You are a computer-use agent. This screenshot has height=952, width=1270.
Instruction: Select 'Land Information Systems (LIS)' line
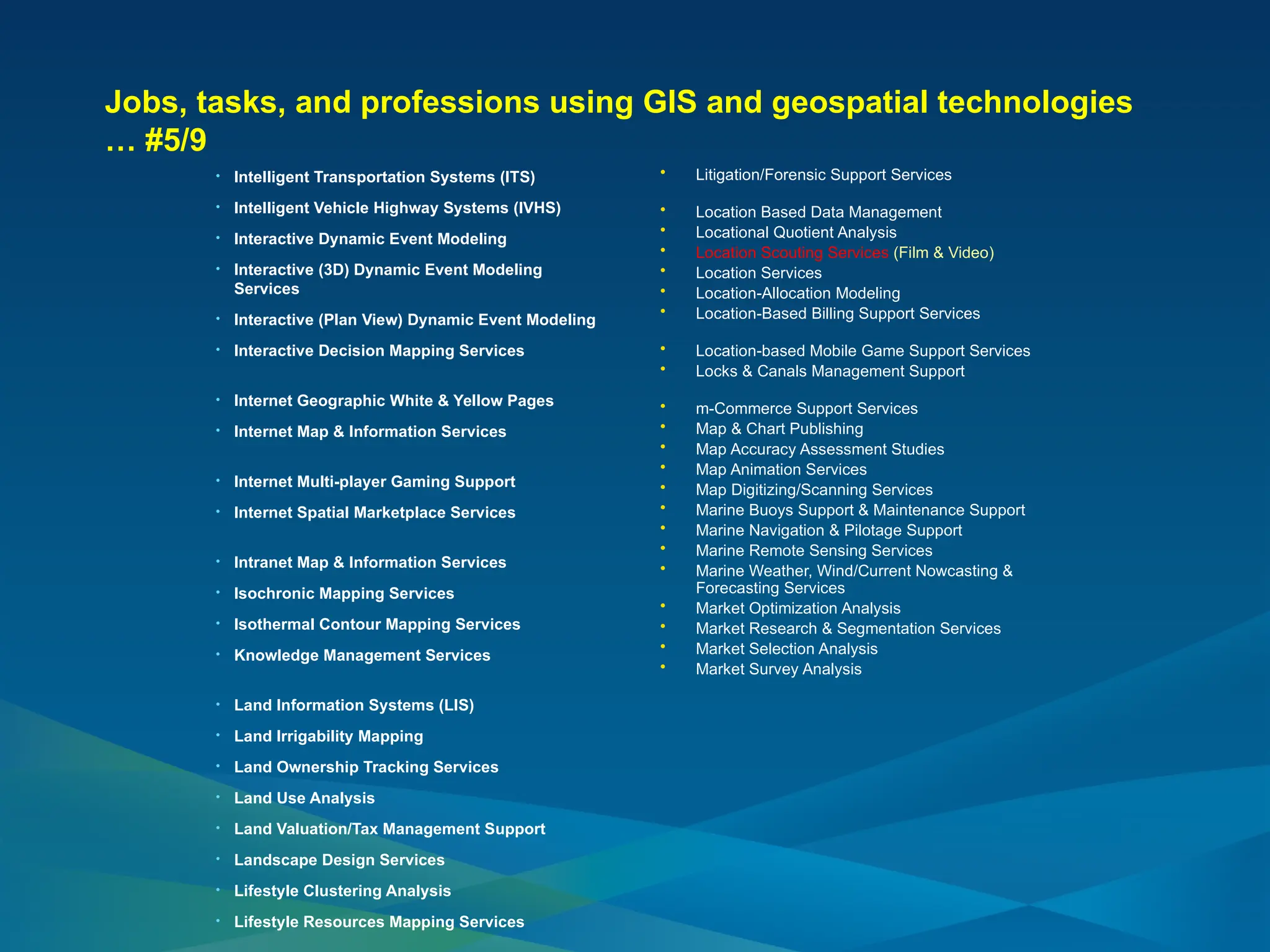354,705
